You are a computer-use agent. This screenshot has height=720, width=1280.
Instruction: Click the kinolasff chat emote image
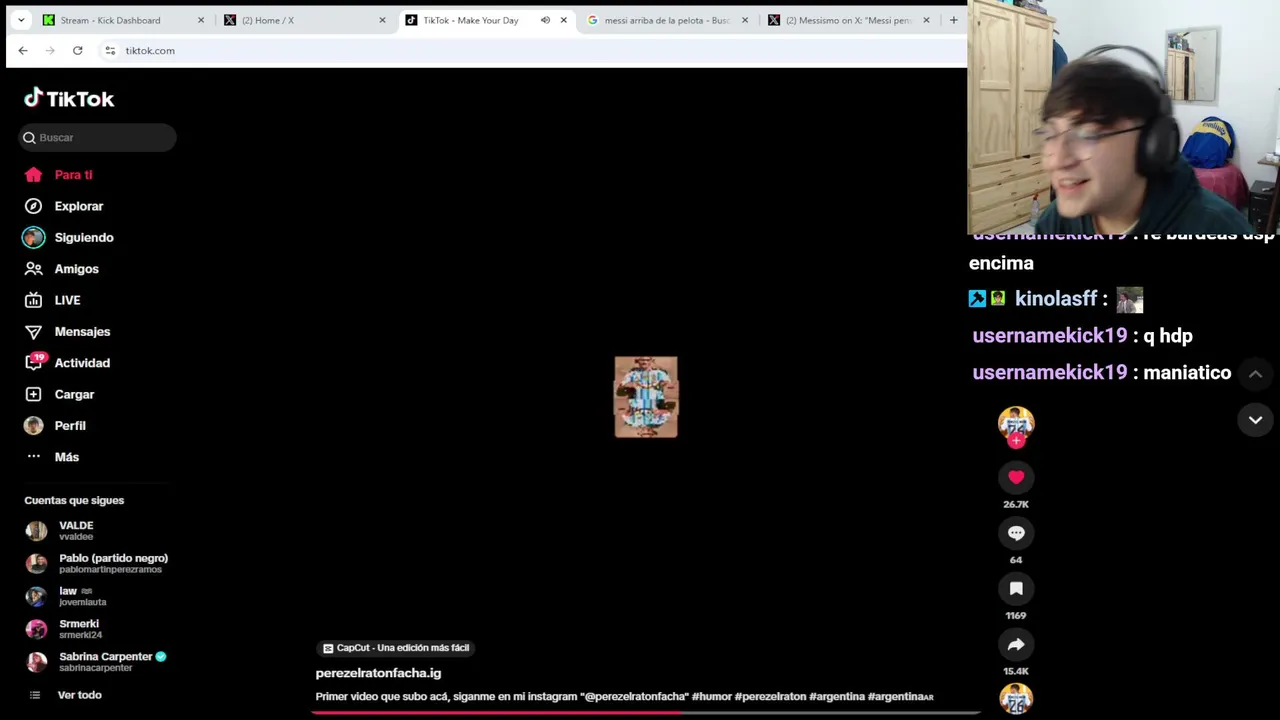coord(1130,299)
